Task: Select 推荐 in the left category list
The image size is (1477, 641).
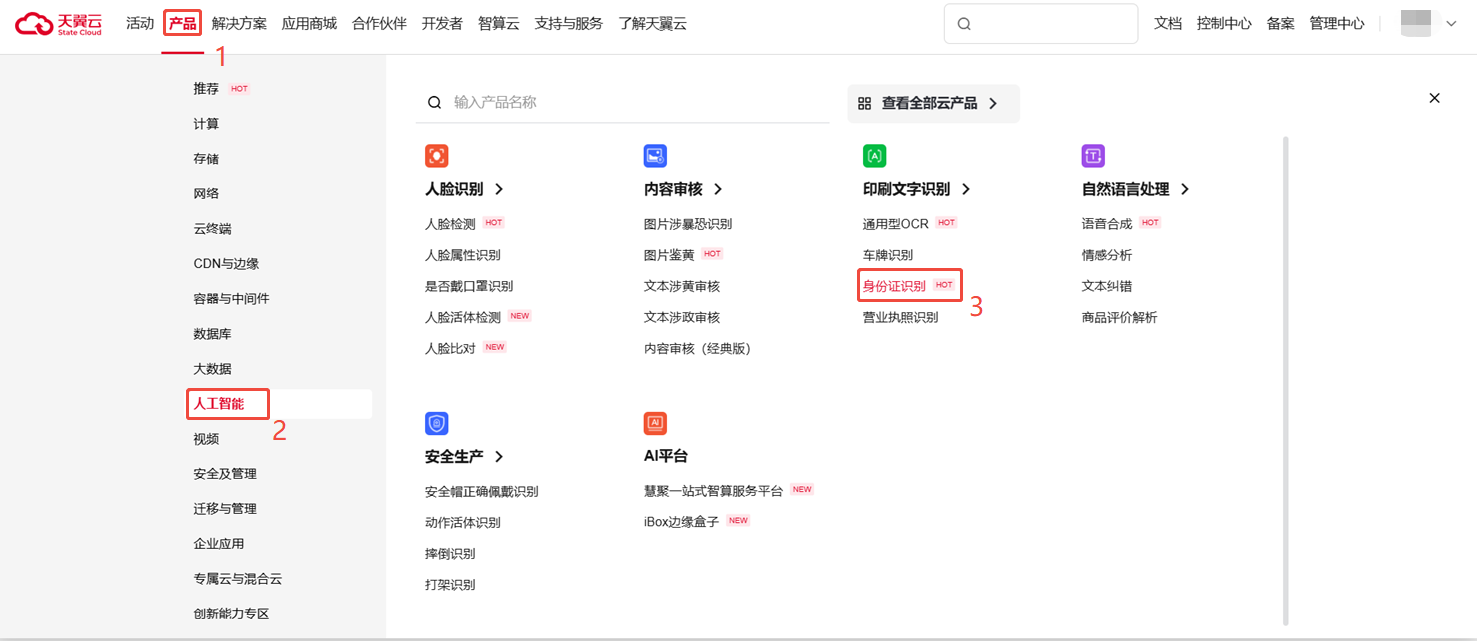Action: tap(206, 89)
